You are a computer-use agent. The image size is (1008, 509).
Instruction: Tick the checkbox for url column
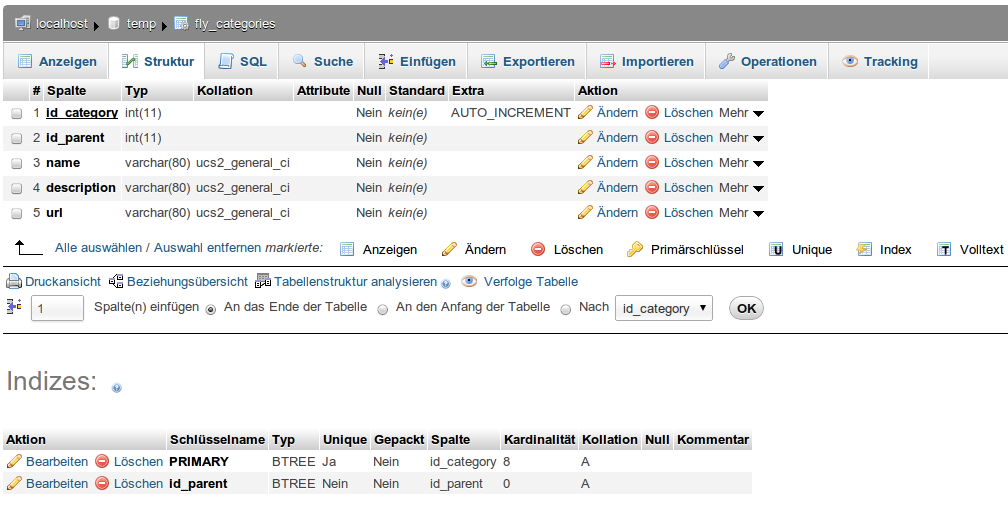click(x=17, y=214)
